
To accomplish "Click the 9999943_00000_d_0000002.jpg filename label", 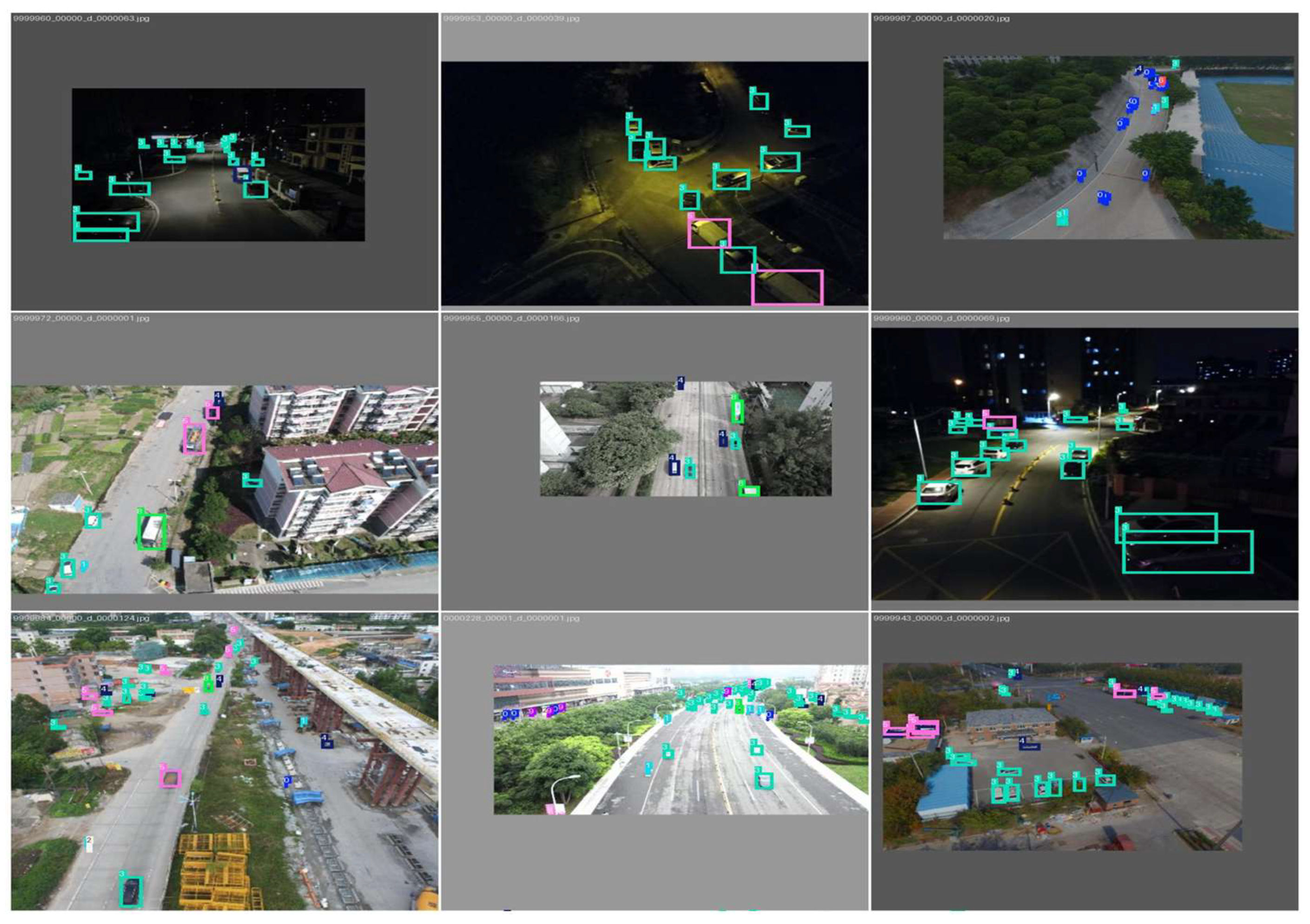I will [x=941, y=618].
